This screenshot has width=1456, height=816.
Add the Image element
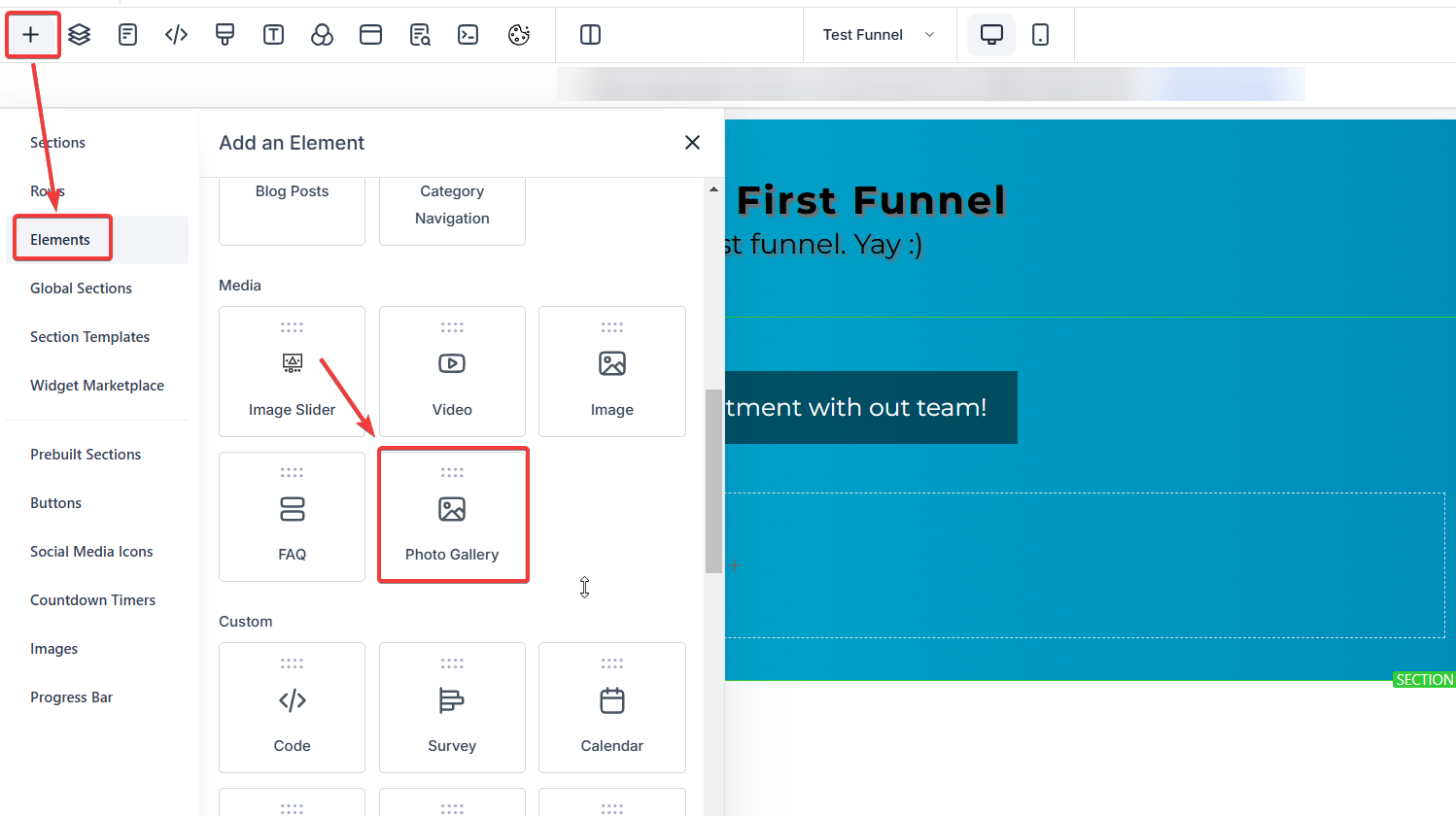[x=612, y=372]
